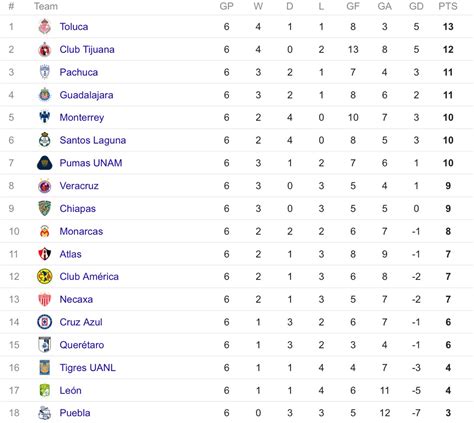Click the Cruz Azul crest icon
This screenshot has height=423, width=474.
pos(45,322)
